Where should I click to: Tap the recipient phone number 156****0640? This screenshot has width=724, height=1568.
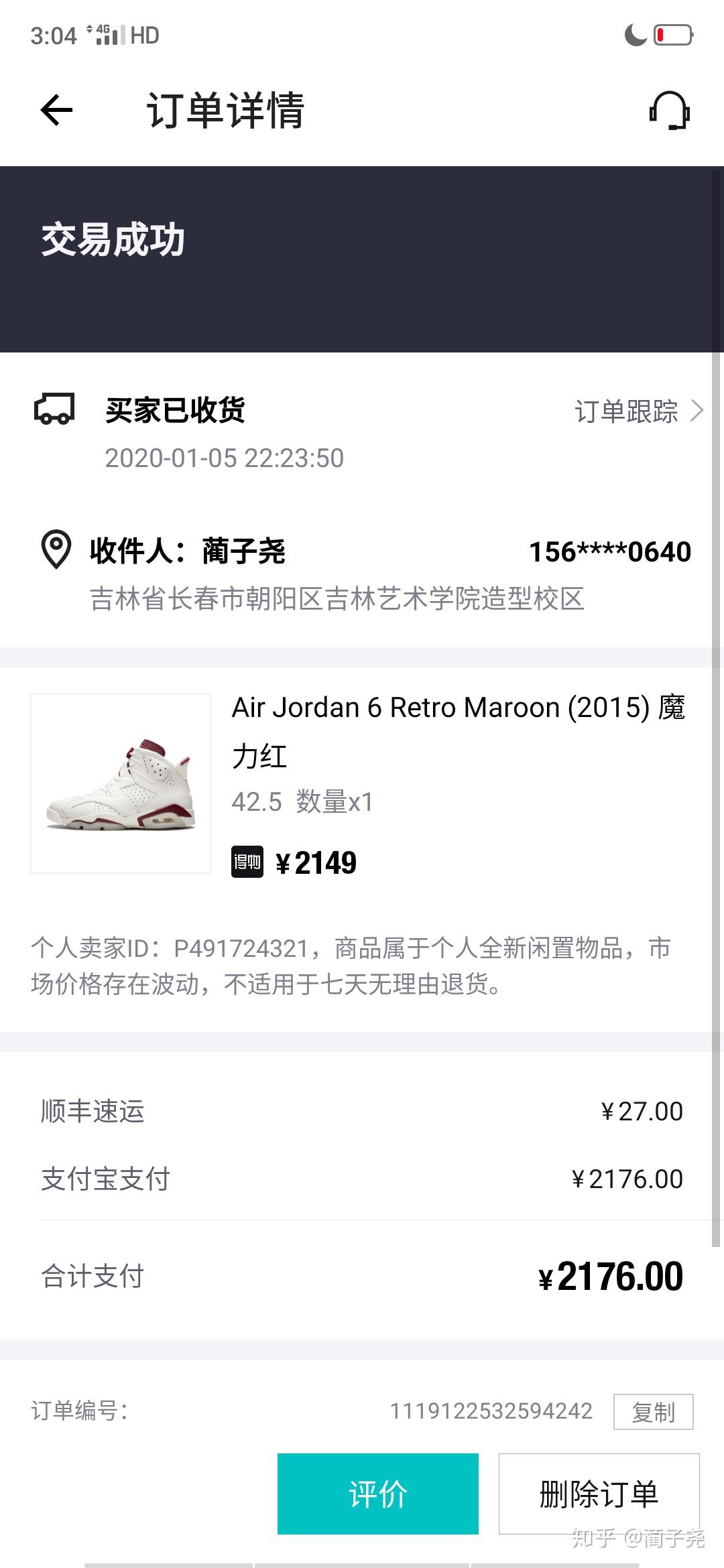609,552
